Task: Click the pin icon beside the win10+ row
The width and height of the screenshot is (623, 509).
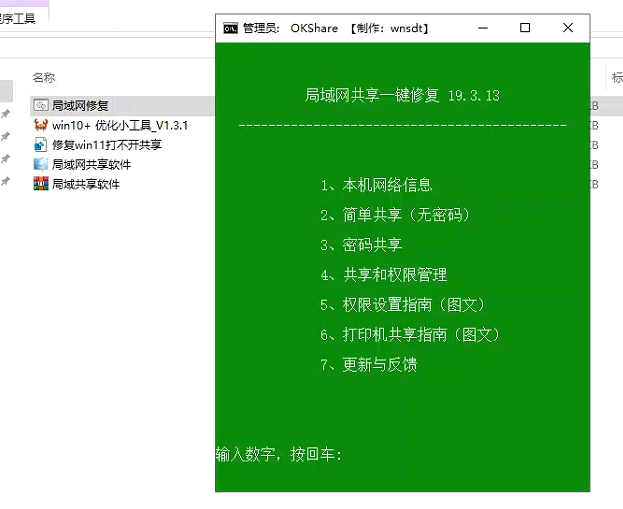Action: (5, 136)
